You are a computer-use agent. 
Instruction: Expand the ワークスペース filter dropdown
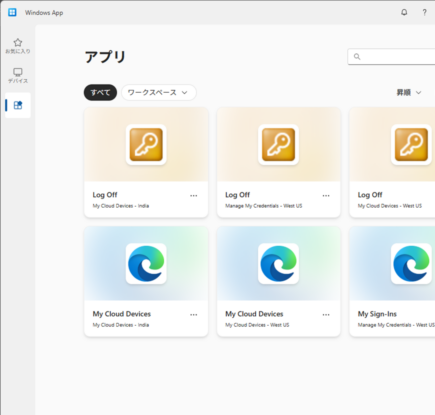159,92
